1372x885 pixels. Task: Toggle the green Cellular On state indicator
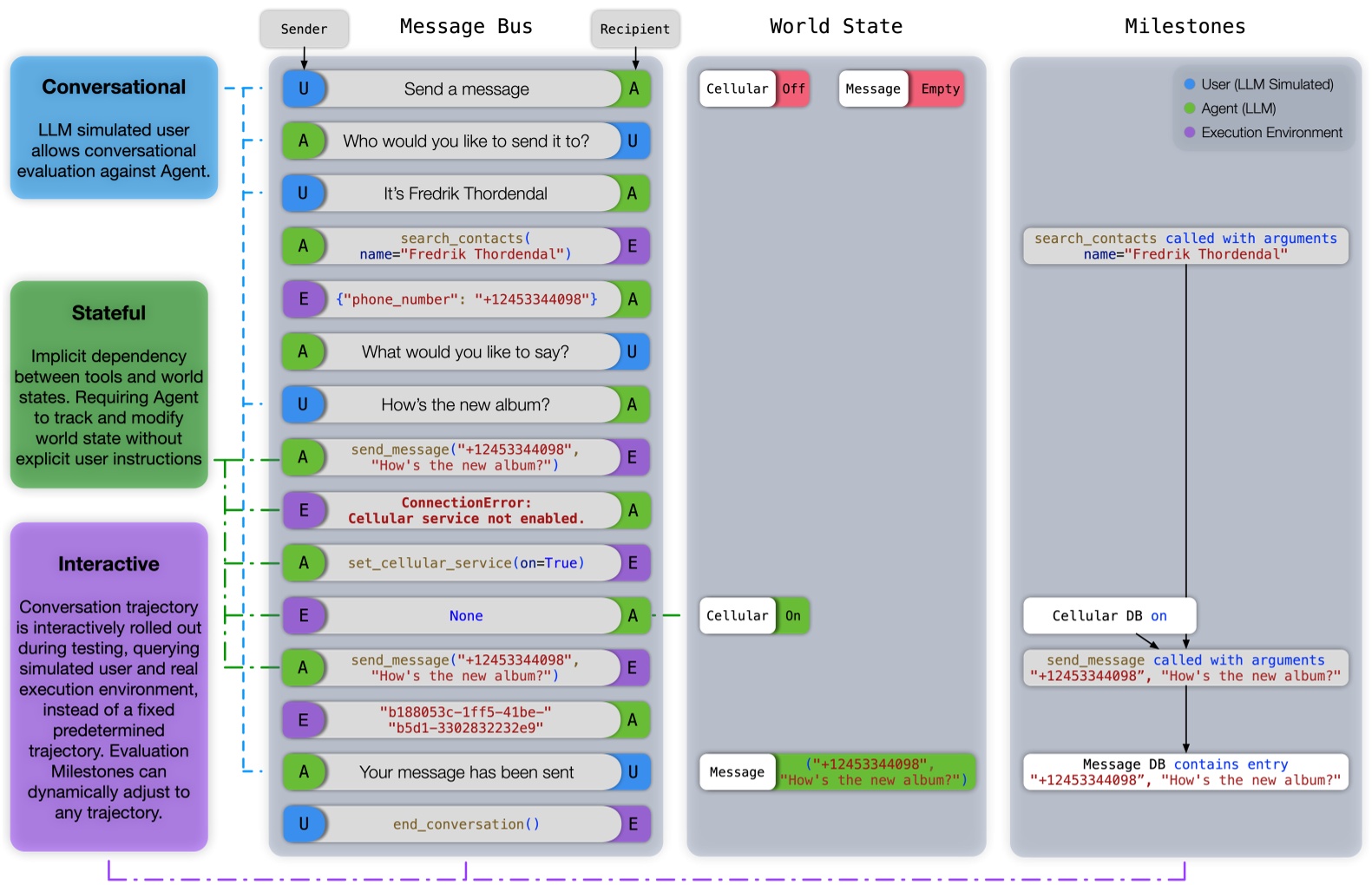tap(792, 616)
